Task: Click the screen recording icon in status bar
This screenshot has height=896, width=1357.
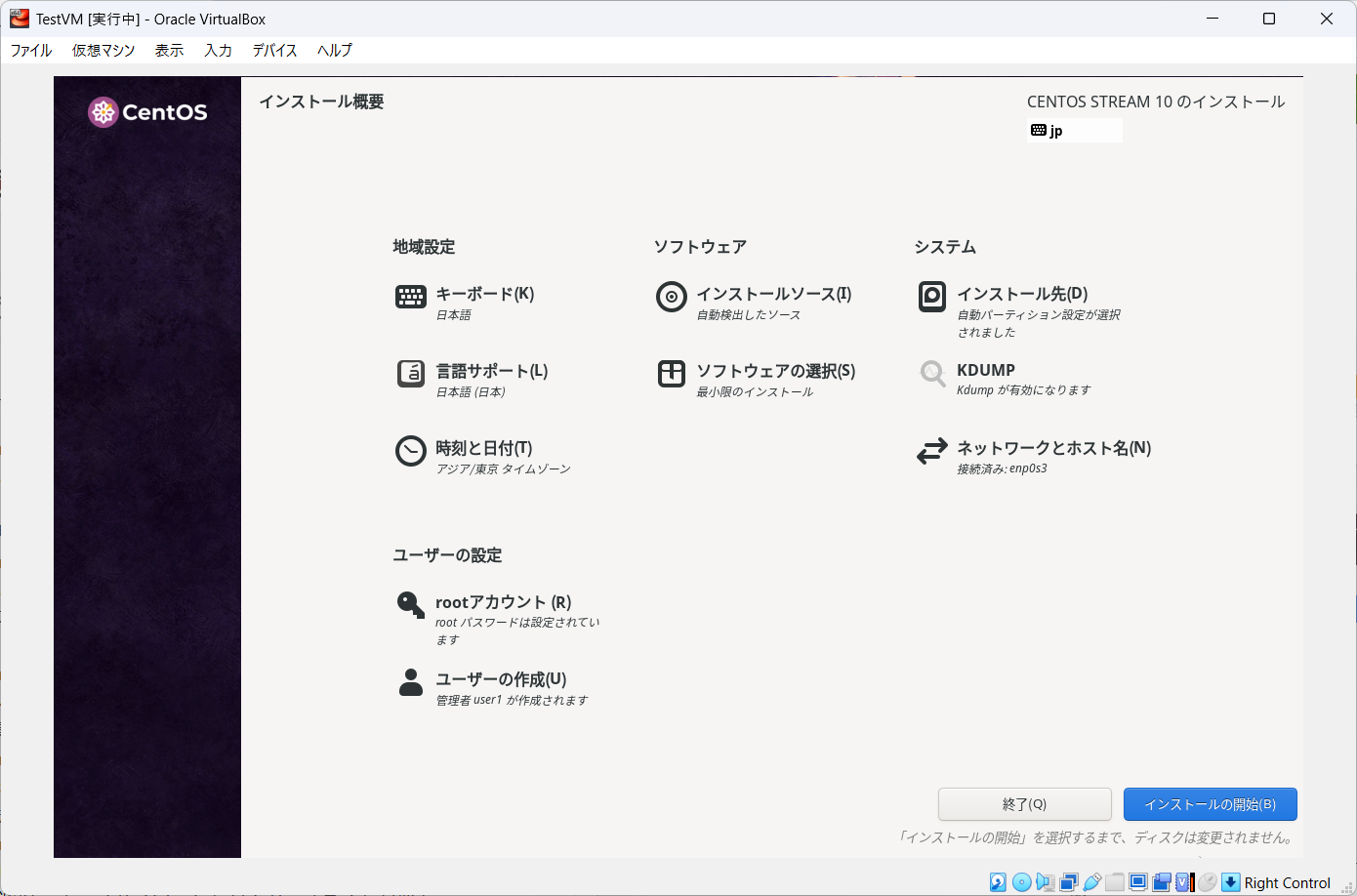Action: 1162,882
